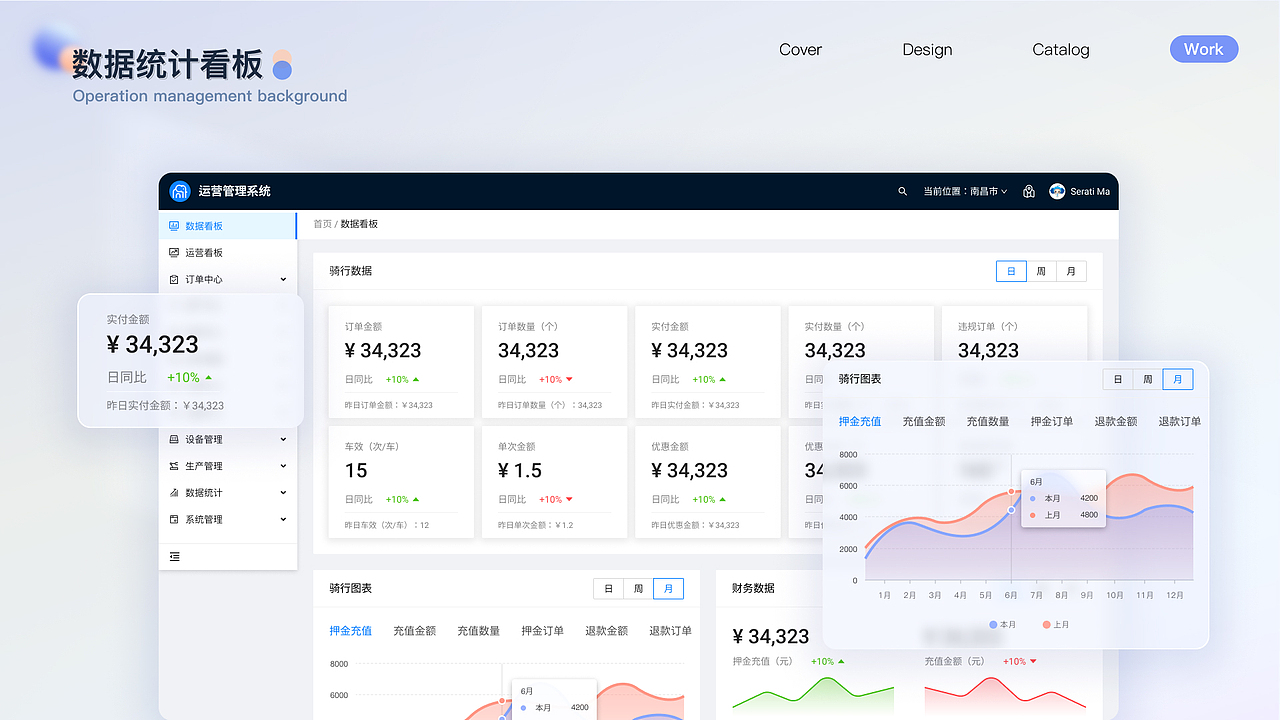
Task: Switch to 押金充值 tab in floating chart card
Action: (860, 422)
